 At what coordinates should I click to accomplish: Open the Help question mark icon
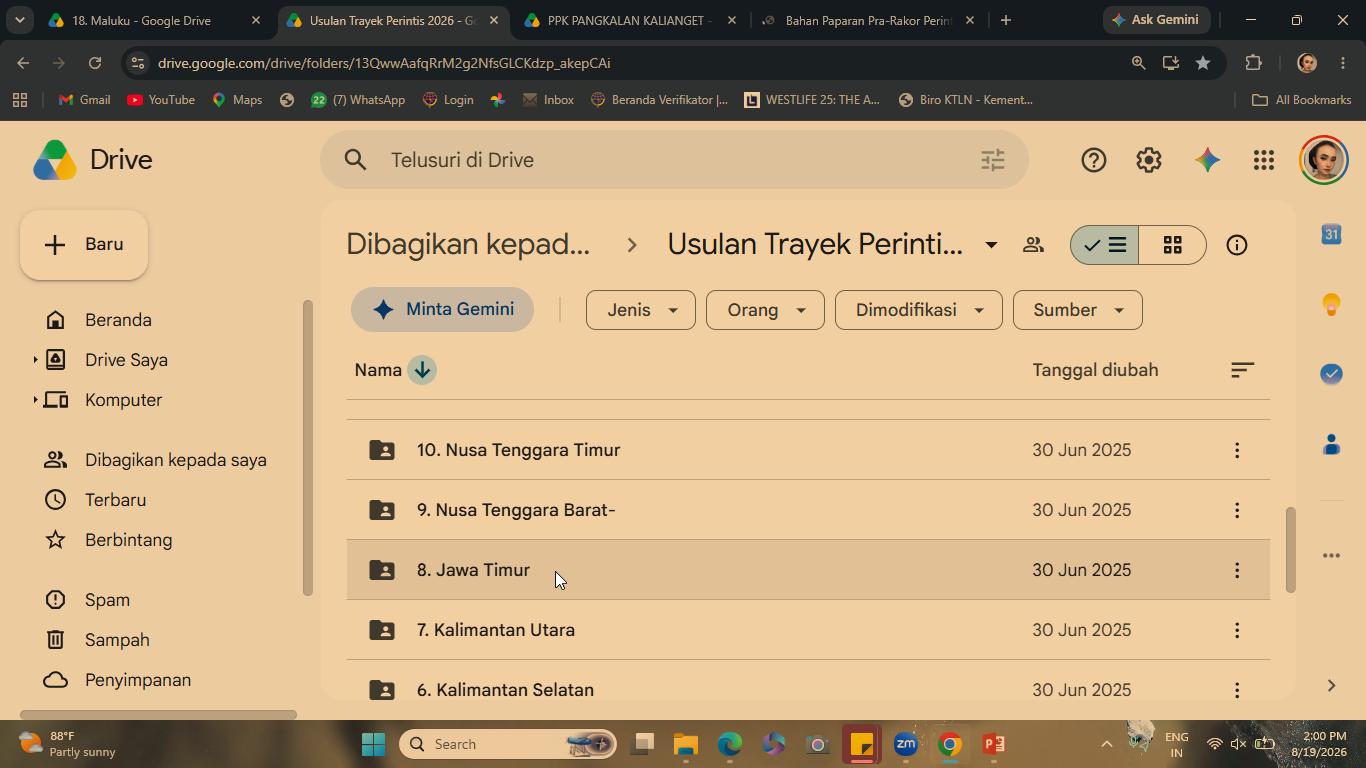point(1093,160)
